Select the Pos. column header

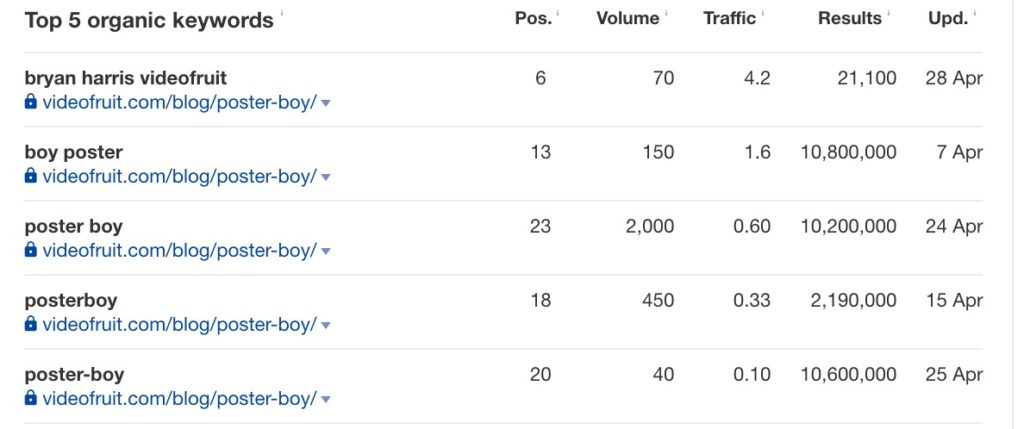coord(533,19)
